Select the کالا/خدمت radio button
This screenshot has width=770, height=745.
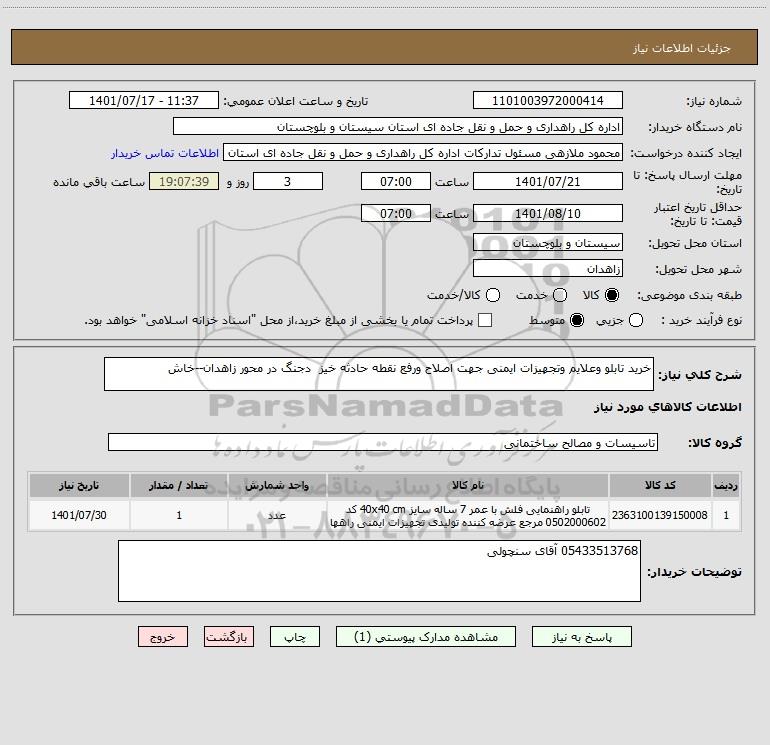[493, 295]
